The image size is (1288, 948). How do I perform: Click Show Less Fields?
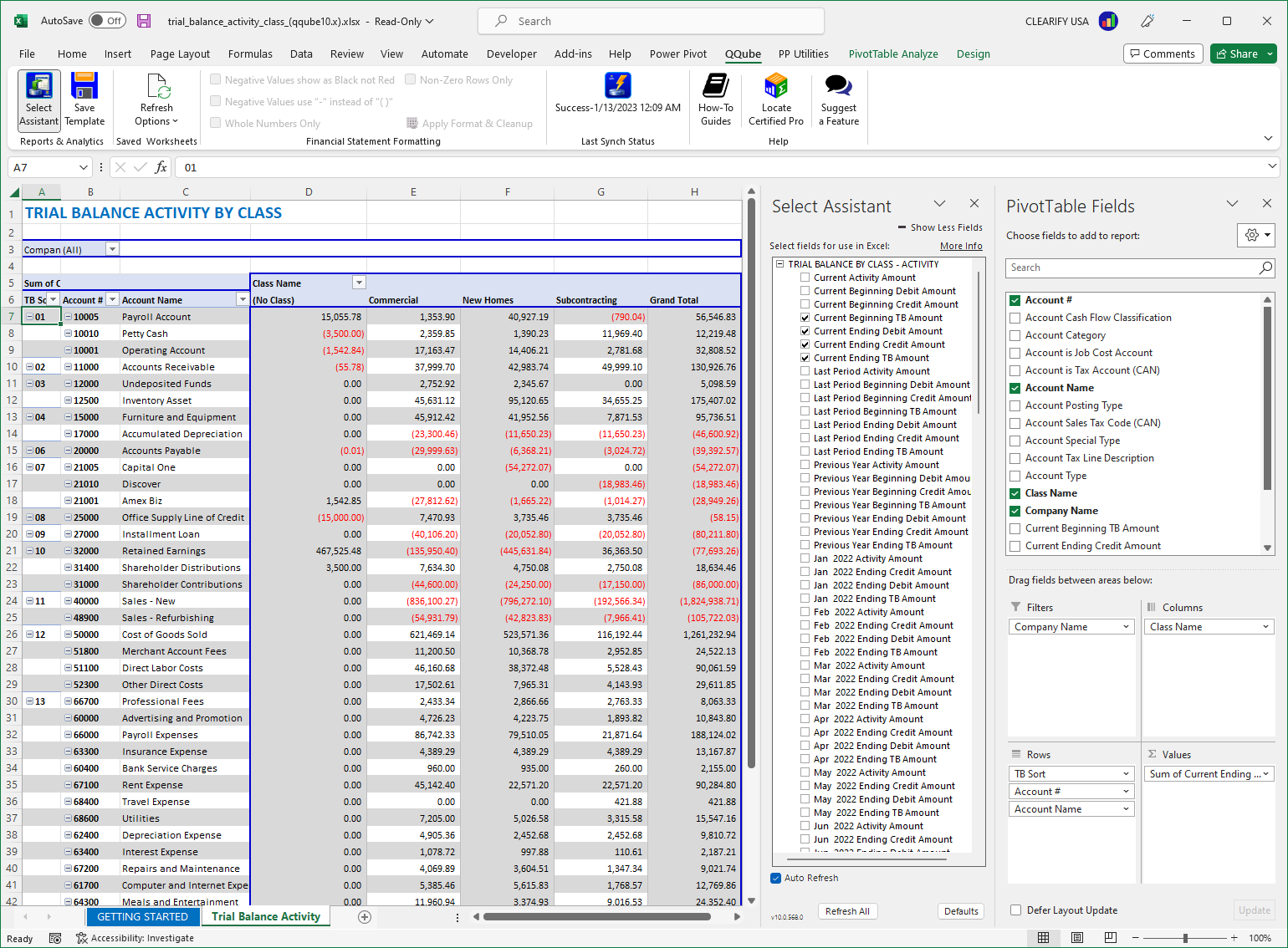pyautogui.click(x=940, y=227)
